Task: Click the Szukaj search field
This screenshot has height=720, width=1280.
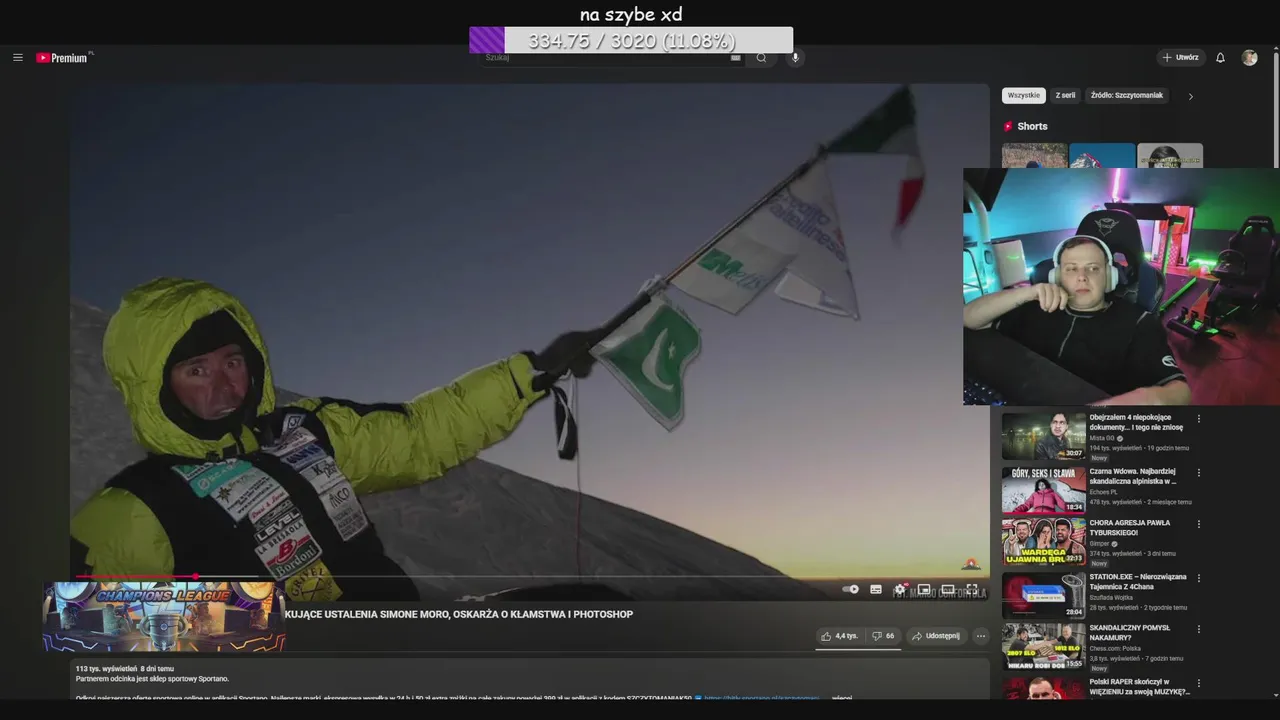Action: click(x=606, y=58)
